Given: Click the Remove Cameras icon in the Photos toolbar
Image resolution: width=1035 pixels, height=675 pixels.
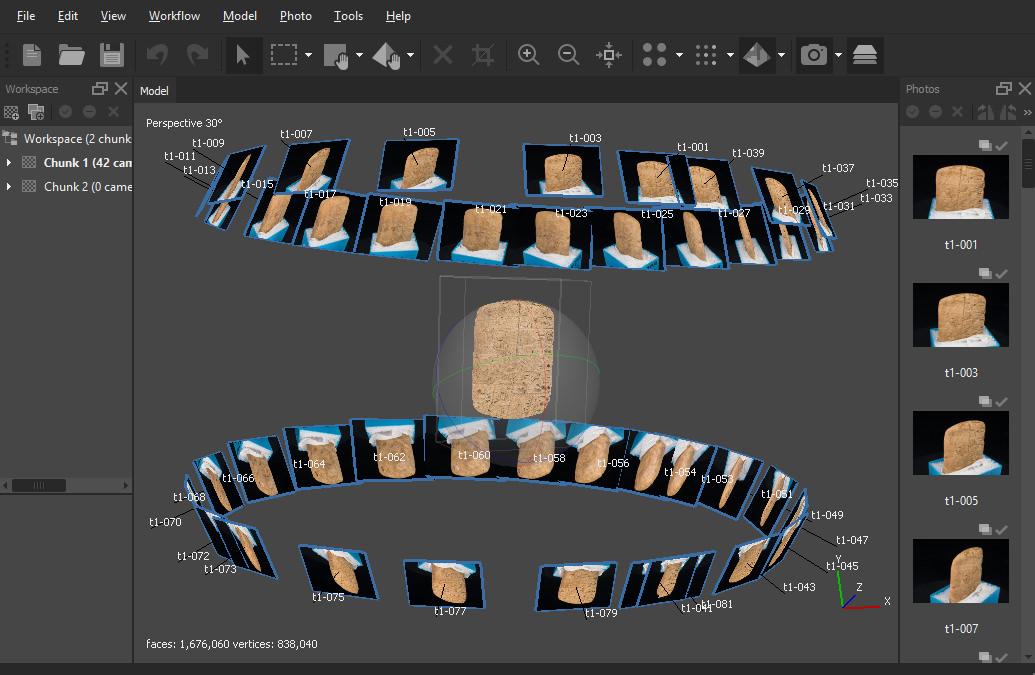Looking at the screenshot, I should (958, 112).
